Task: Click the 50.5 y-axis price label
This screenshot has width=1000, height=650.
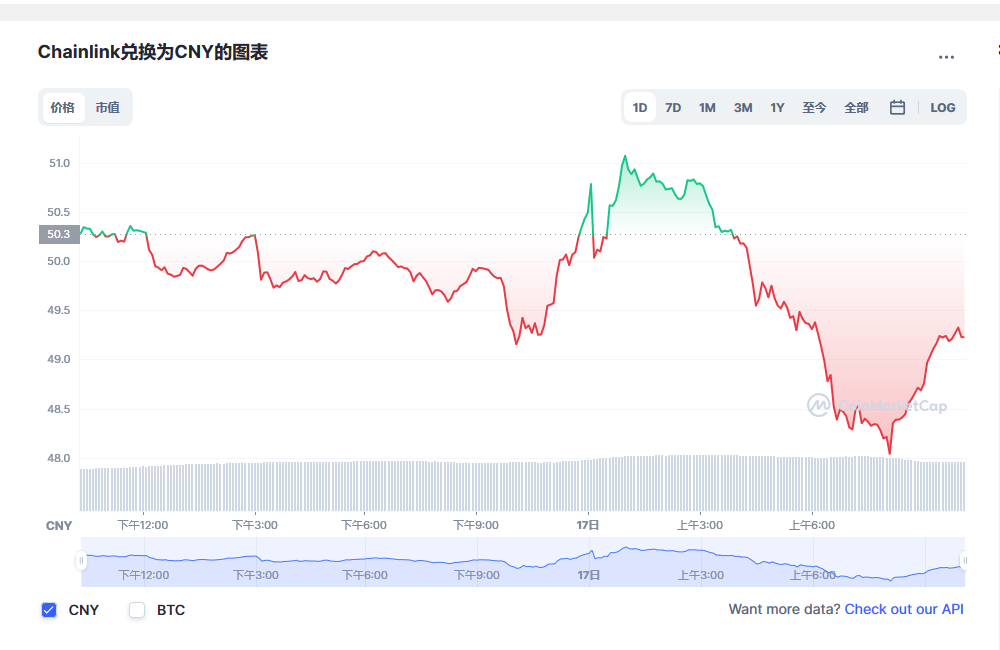Action: (x=59, y=212)
